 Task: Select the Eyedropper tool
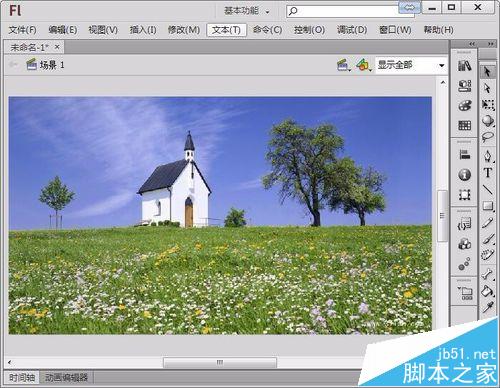[x=488, y=307]
